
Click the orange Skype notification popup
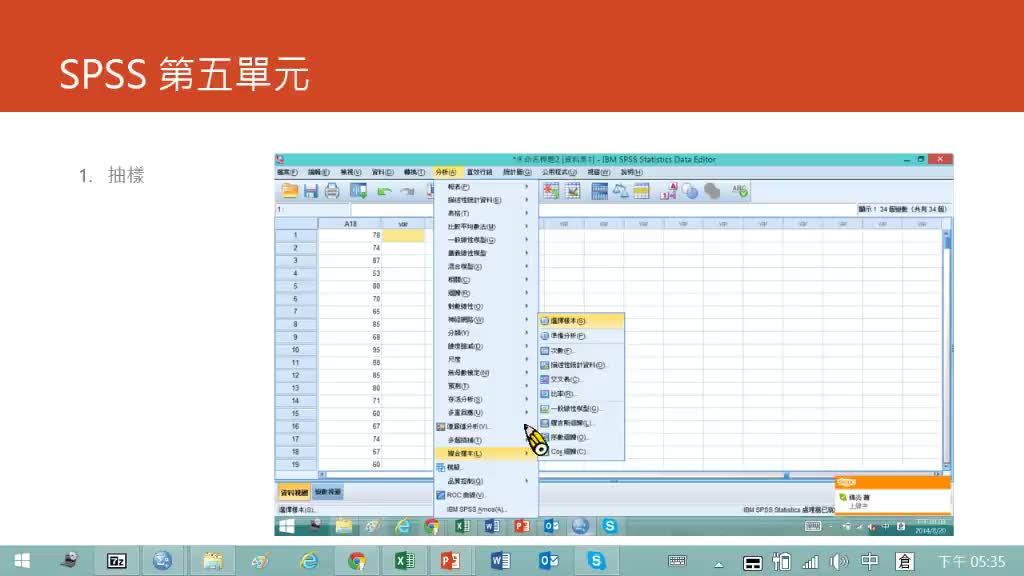click(893, 496)
